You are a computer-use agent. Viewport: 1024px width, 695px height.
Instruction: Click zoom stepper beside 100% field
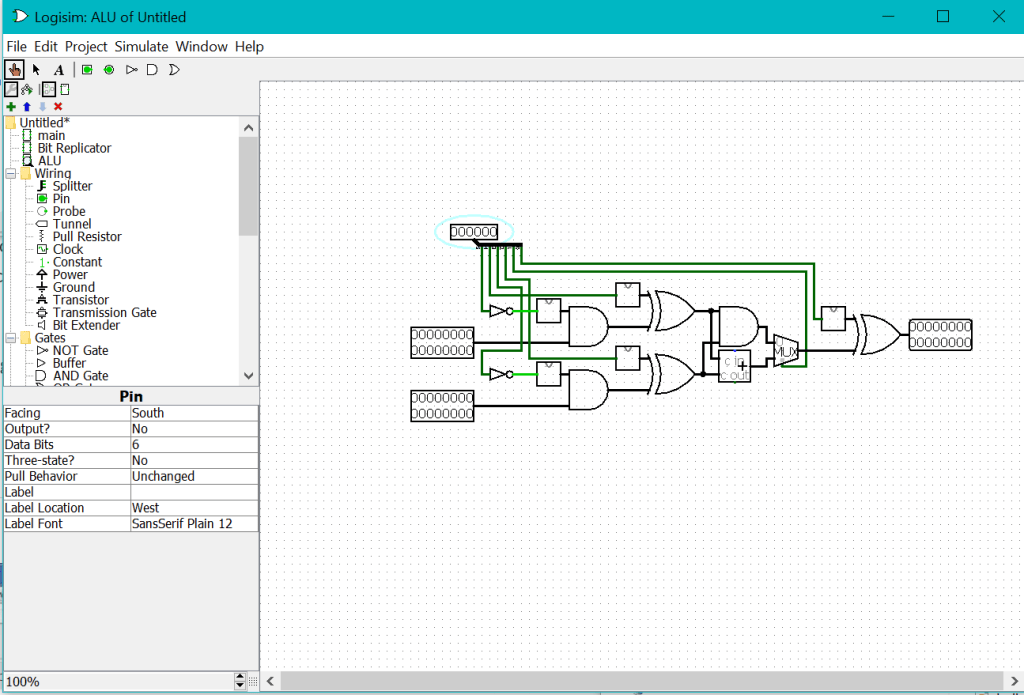pos(239,681)
